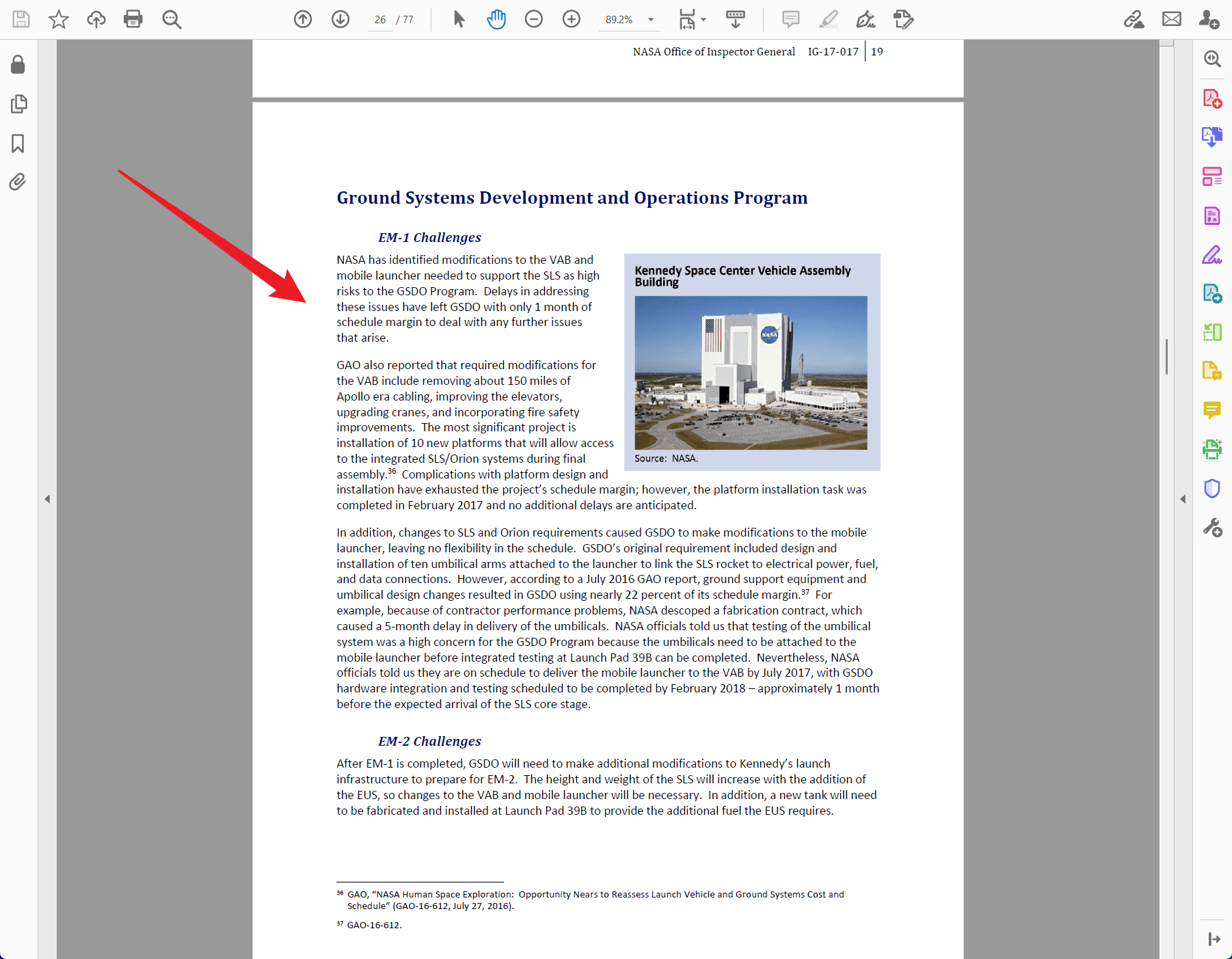Print the document from the top toolbar
Viewport: 1232px width, 959px height.
click(x=133, y=19)
